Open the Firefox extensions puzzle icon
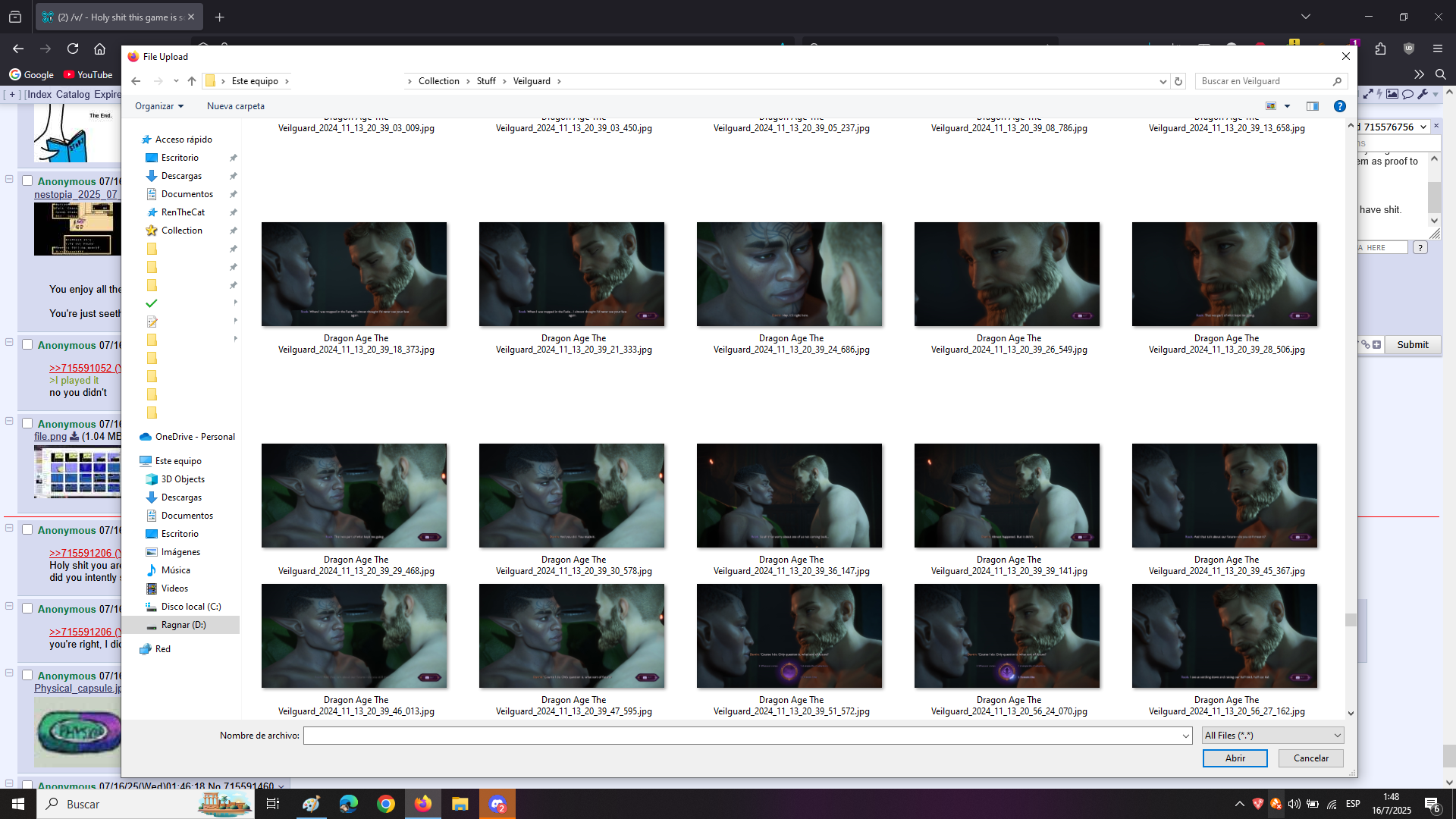Image resolution: width=1456 pixels, height=819 pixels. coord(1380,49)
